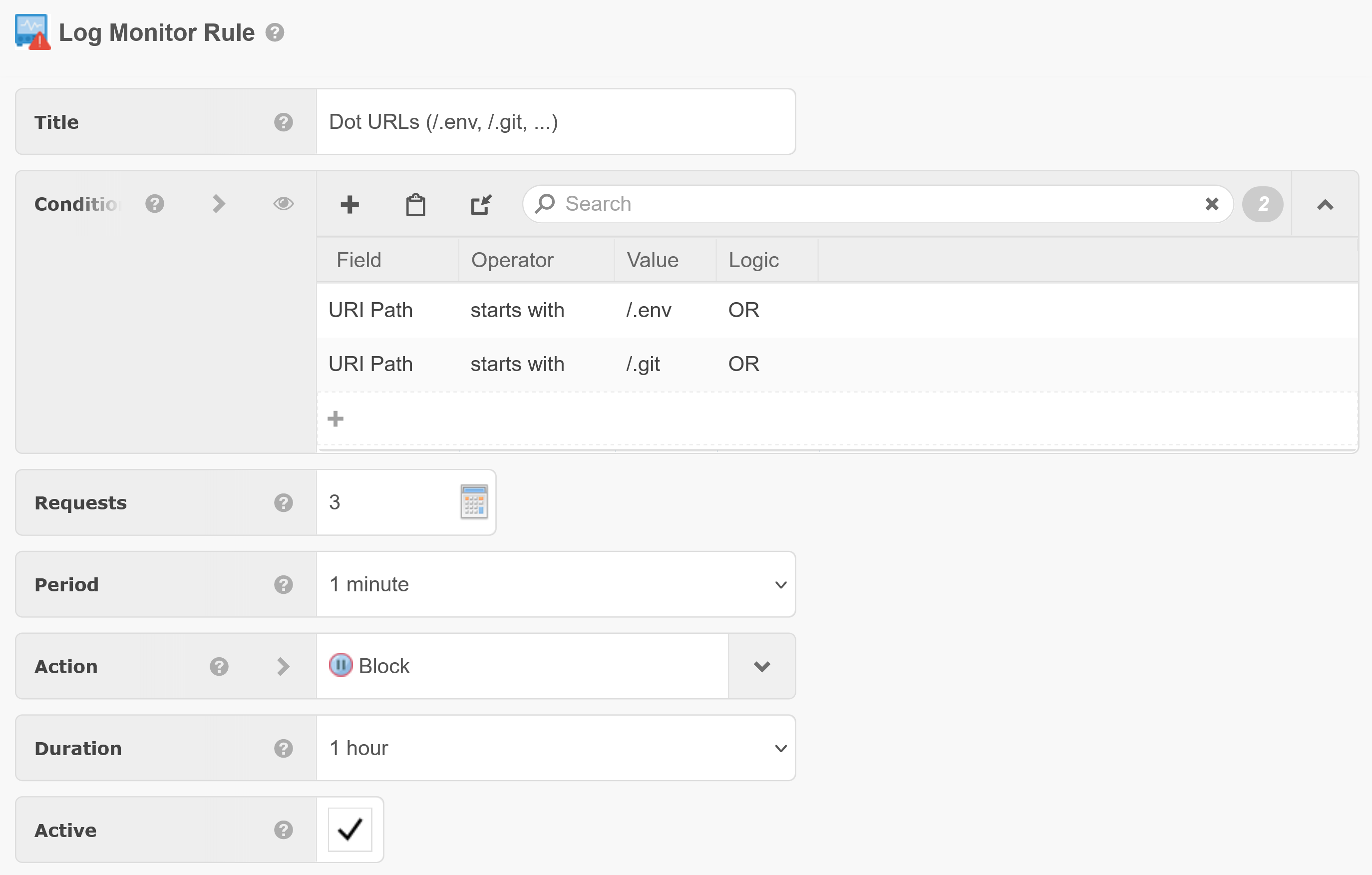Click the help icon next to Period
Image resolution: width=1372 pixels, height=875 pixels.
[x=283, y=584]
